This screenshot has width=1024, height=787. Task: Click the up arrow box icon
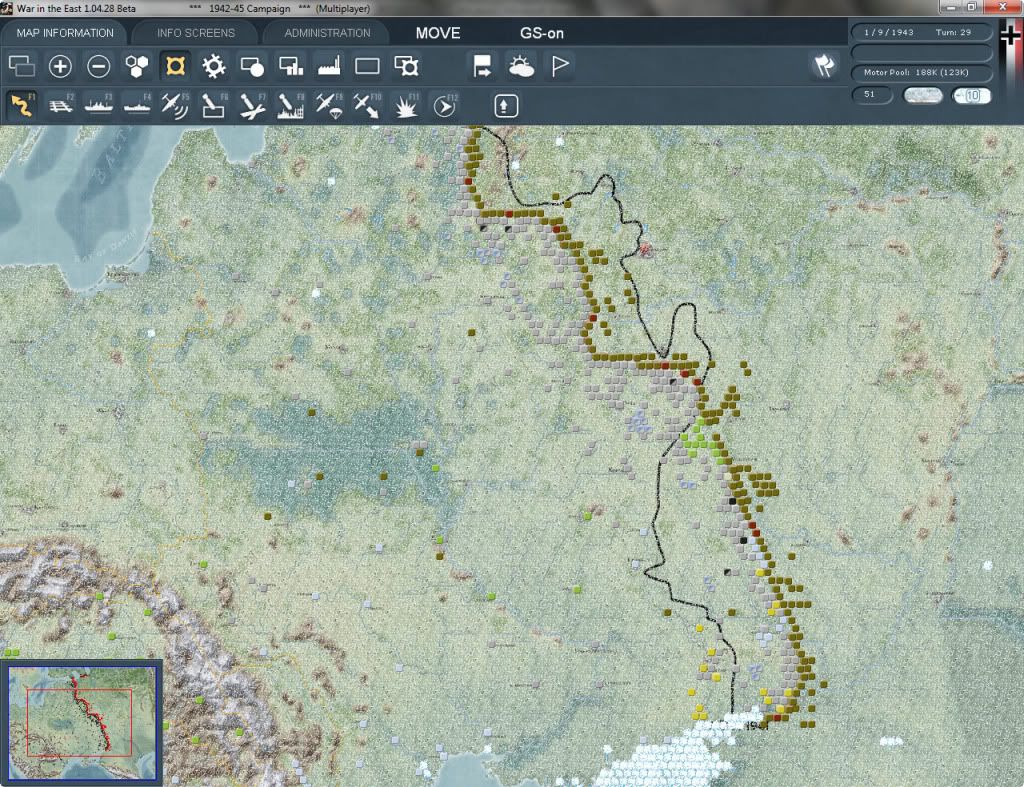506,106
